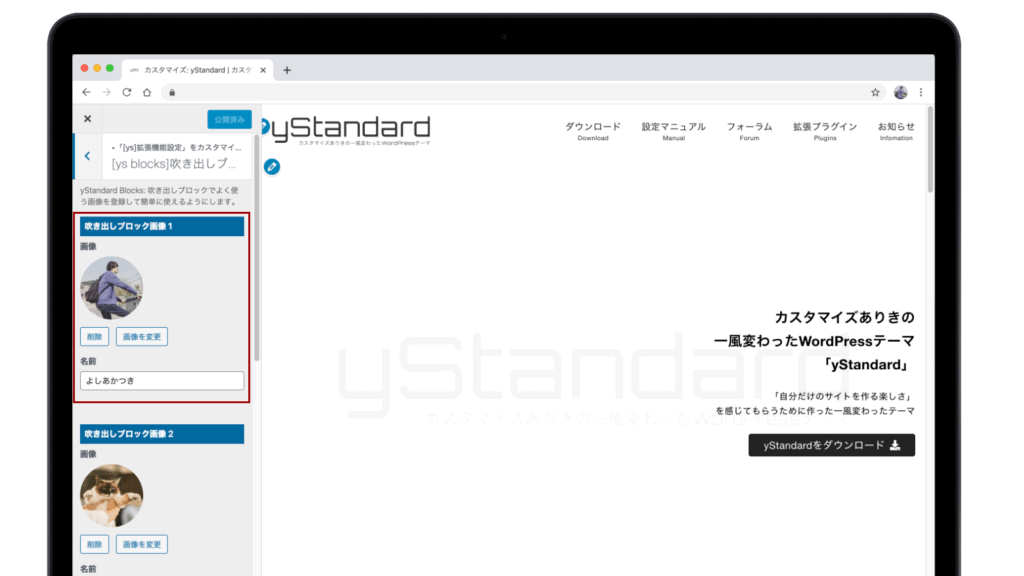This screenshot has width=1024, height=576.
Task: Open the フォーラム Forum menu item
Action: (749, 131)
